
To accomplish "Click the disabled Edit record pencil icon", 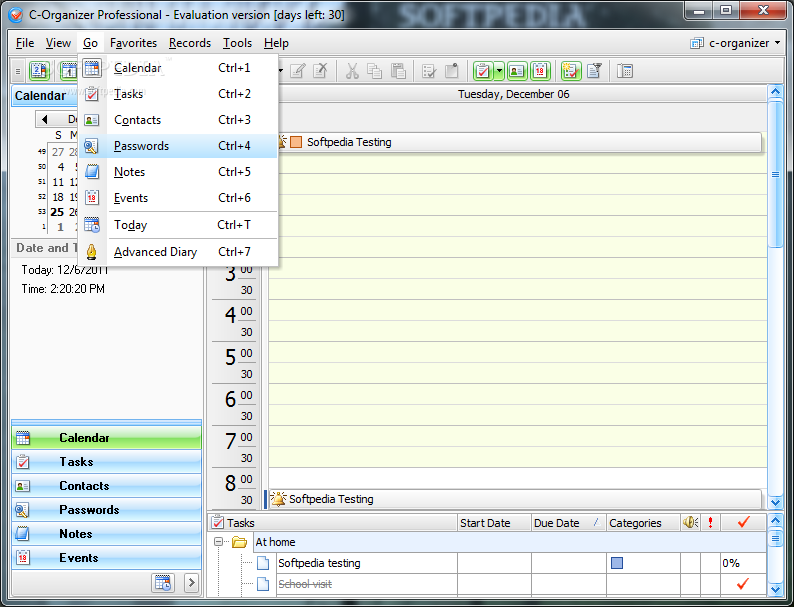I will point(298,71).
